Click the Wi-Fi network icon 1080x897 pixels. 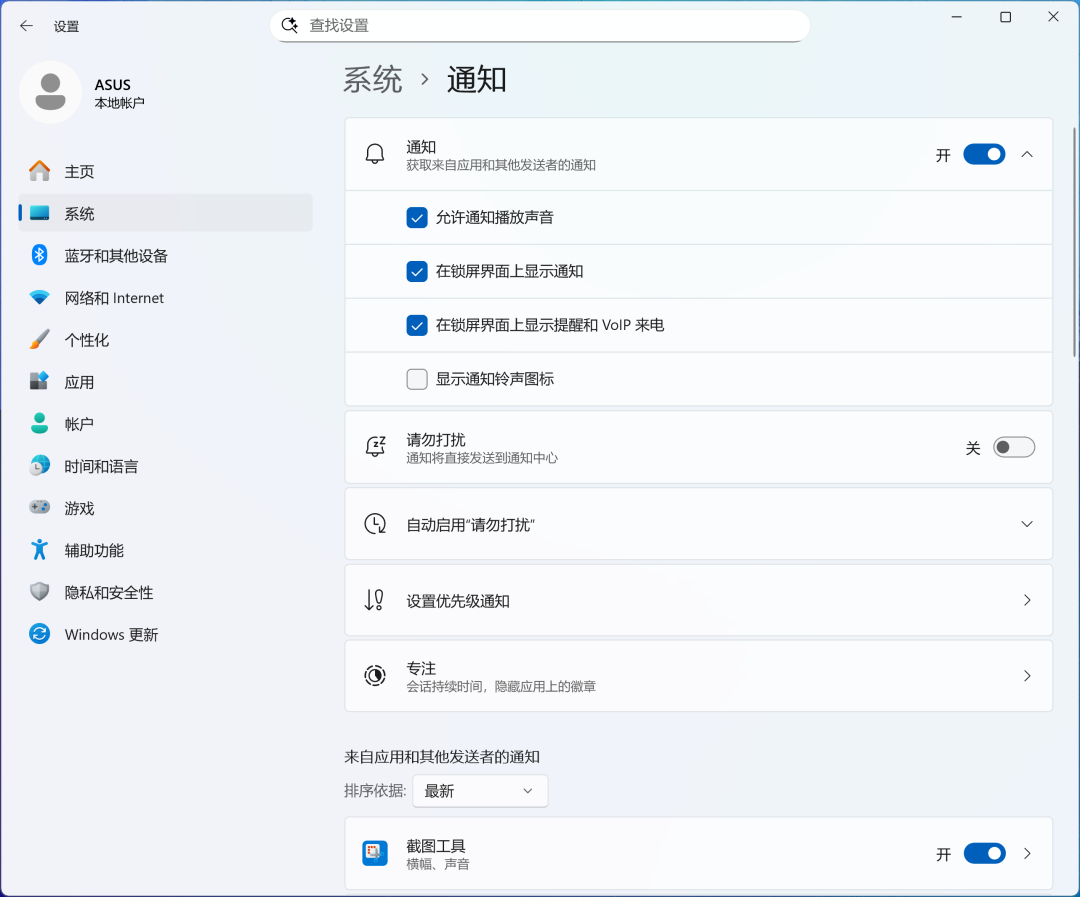[39, 298]
